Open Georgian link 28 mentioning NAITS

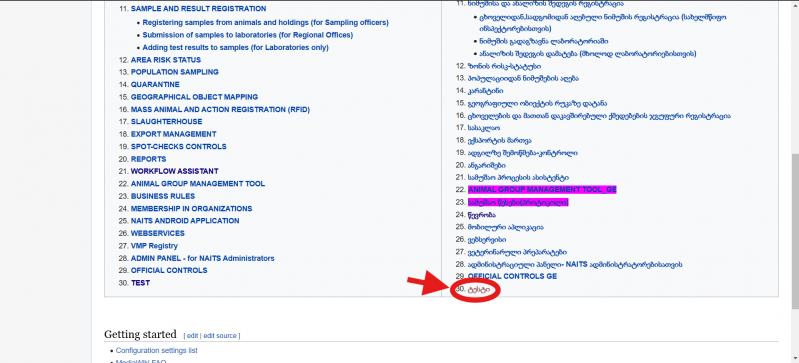(575, 265)
